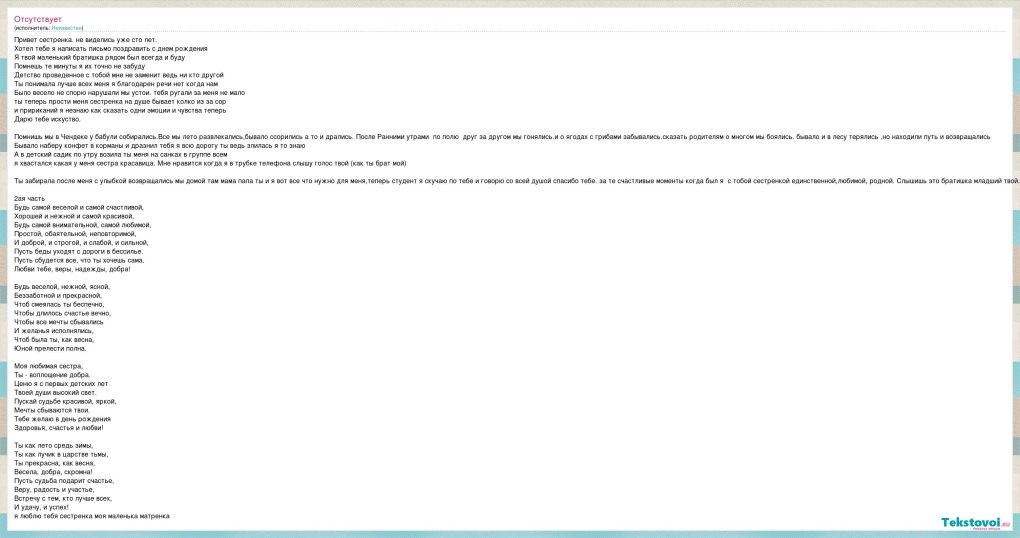This screenshot has height=538, width=1020.
Task: Click the line "Привет сестренка. не виделись уже сто лет."
Action: pyautogui.click(x=85, y=39)
